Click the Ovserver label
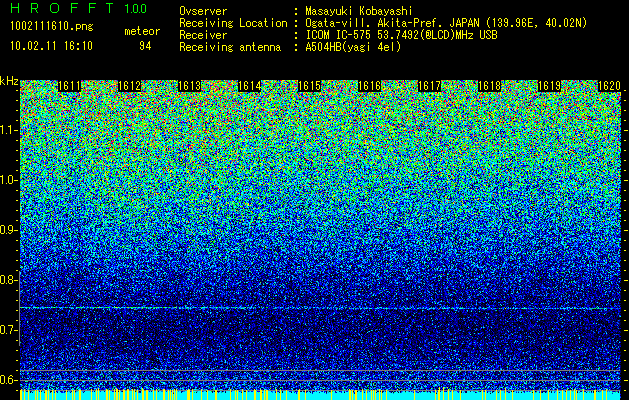Viewport: 629px width, 400px height. pyautogui.click(x=203, y=11)
